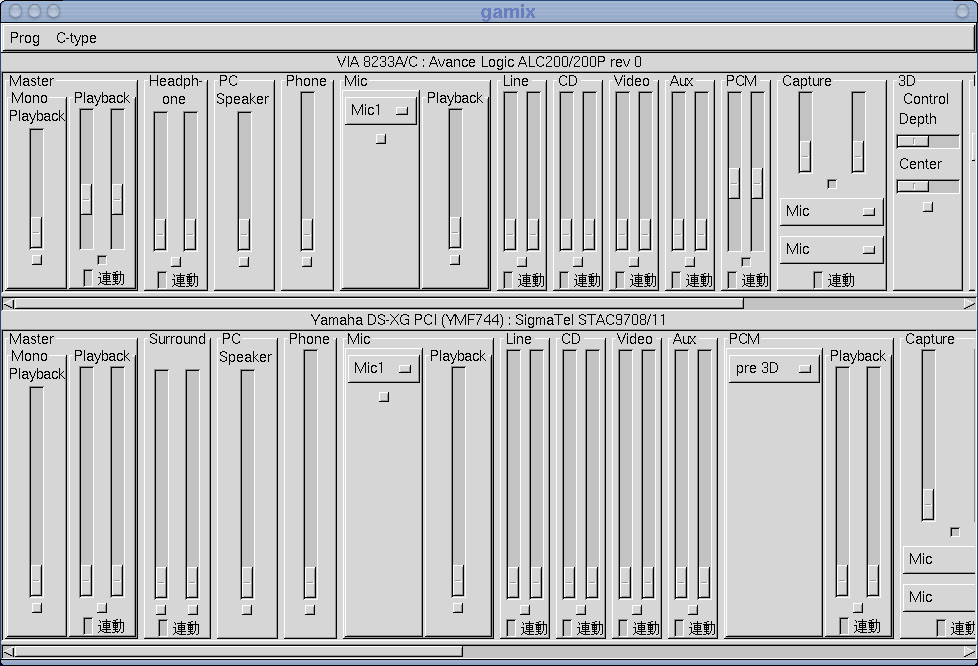Open the C-type menu
The width and height of the screenshot is (978, 666).
(x=76, y=38)
